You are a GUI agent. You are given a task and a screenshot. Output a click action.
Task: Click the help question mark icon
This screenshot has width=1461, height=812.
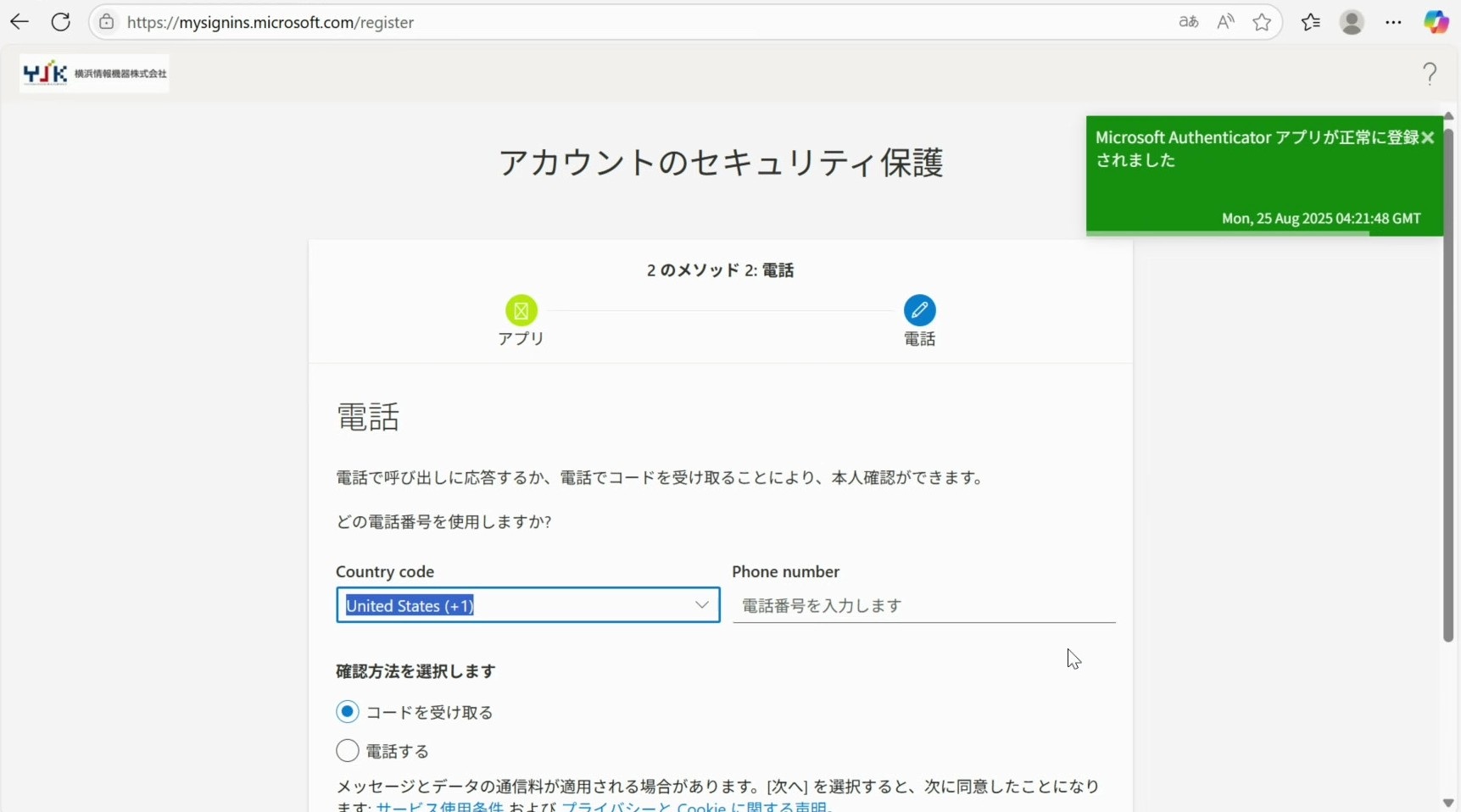point(1430,74)
